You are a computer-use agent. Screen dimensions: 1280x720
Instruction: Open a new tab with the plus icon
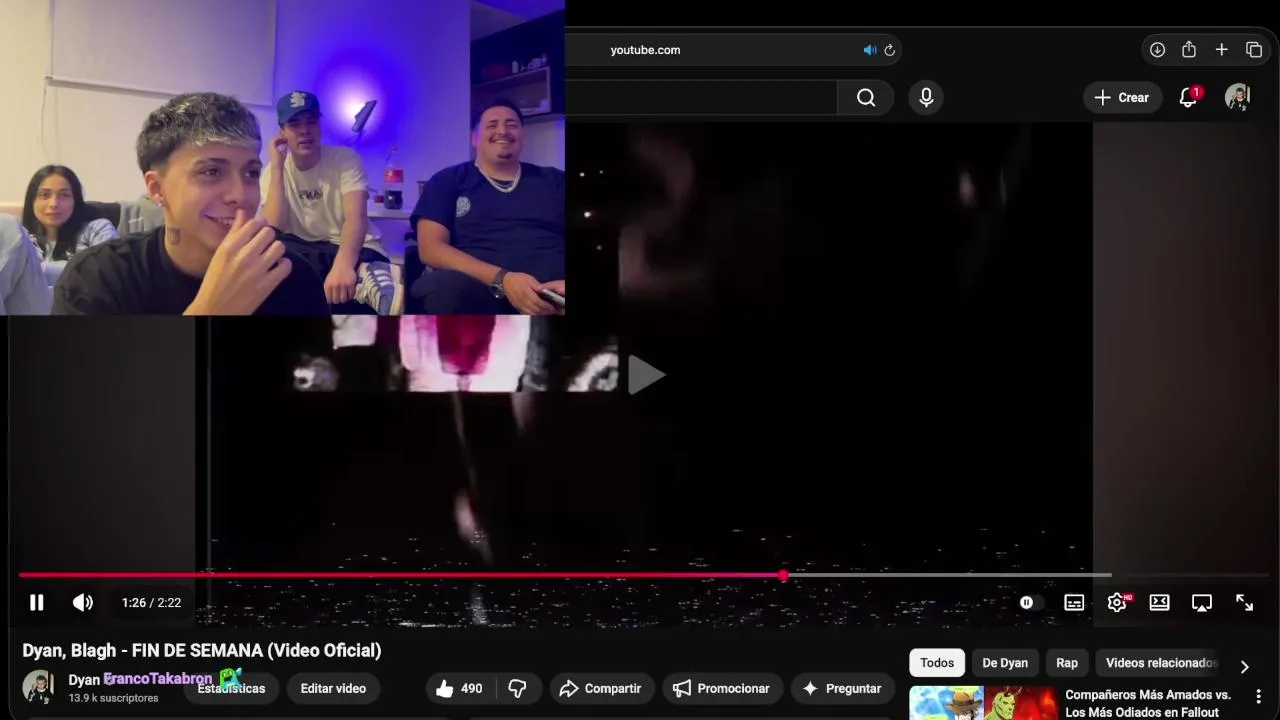click(1221, 49)
